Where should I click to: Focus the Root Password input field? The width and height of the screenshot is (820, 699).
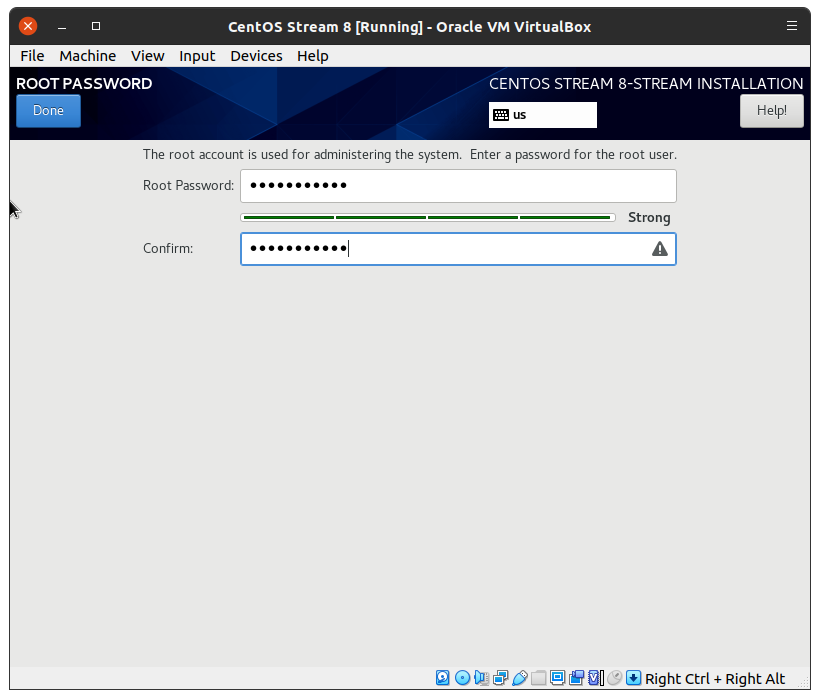click(x=458, y=186)
